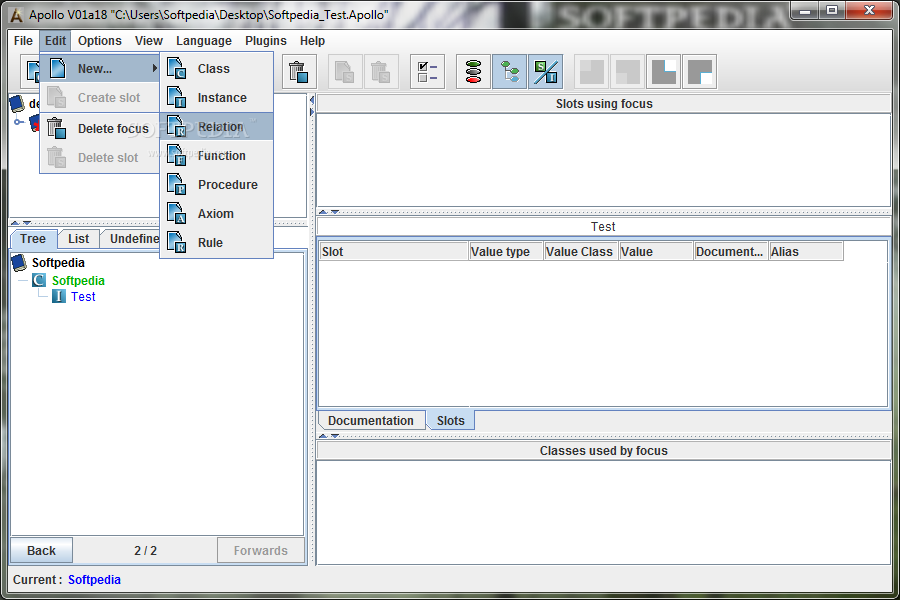Toggle the hierarchy tree view toolbar button

pos(510,72)
